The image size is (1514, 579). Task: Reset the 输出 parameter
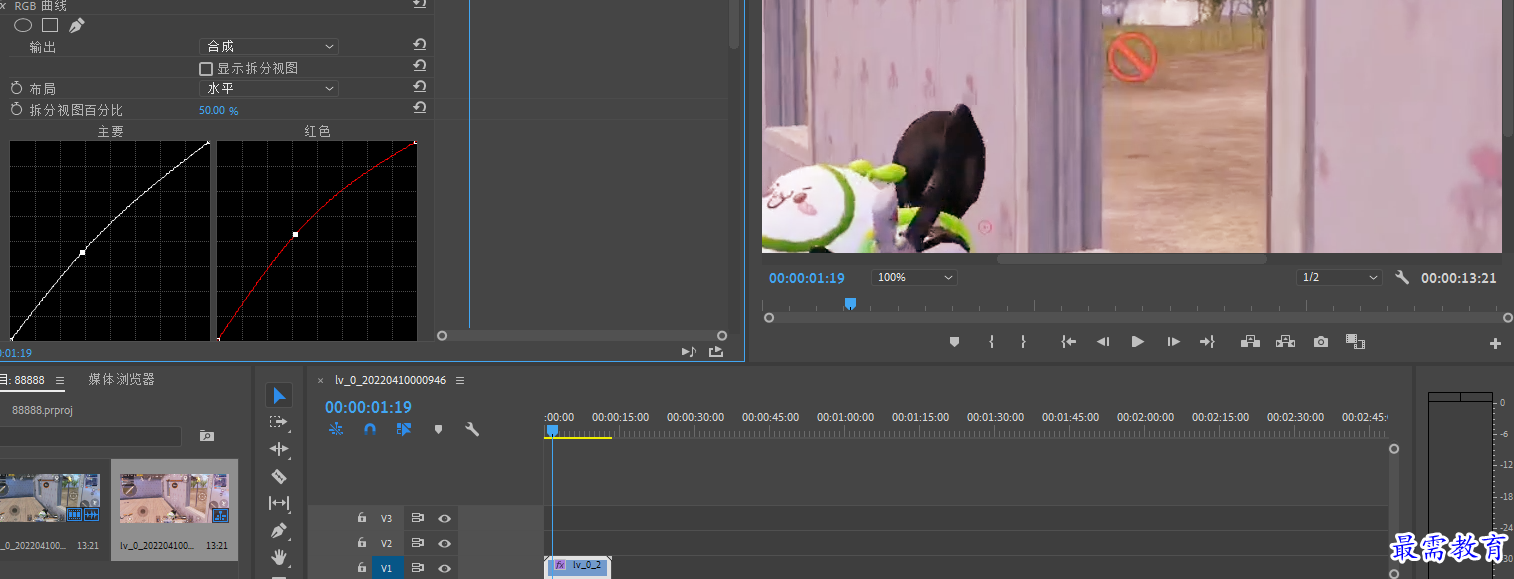420,45
